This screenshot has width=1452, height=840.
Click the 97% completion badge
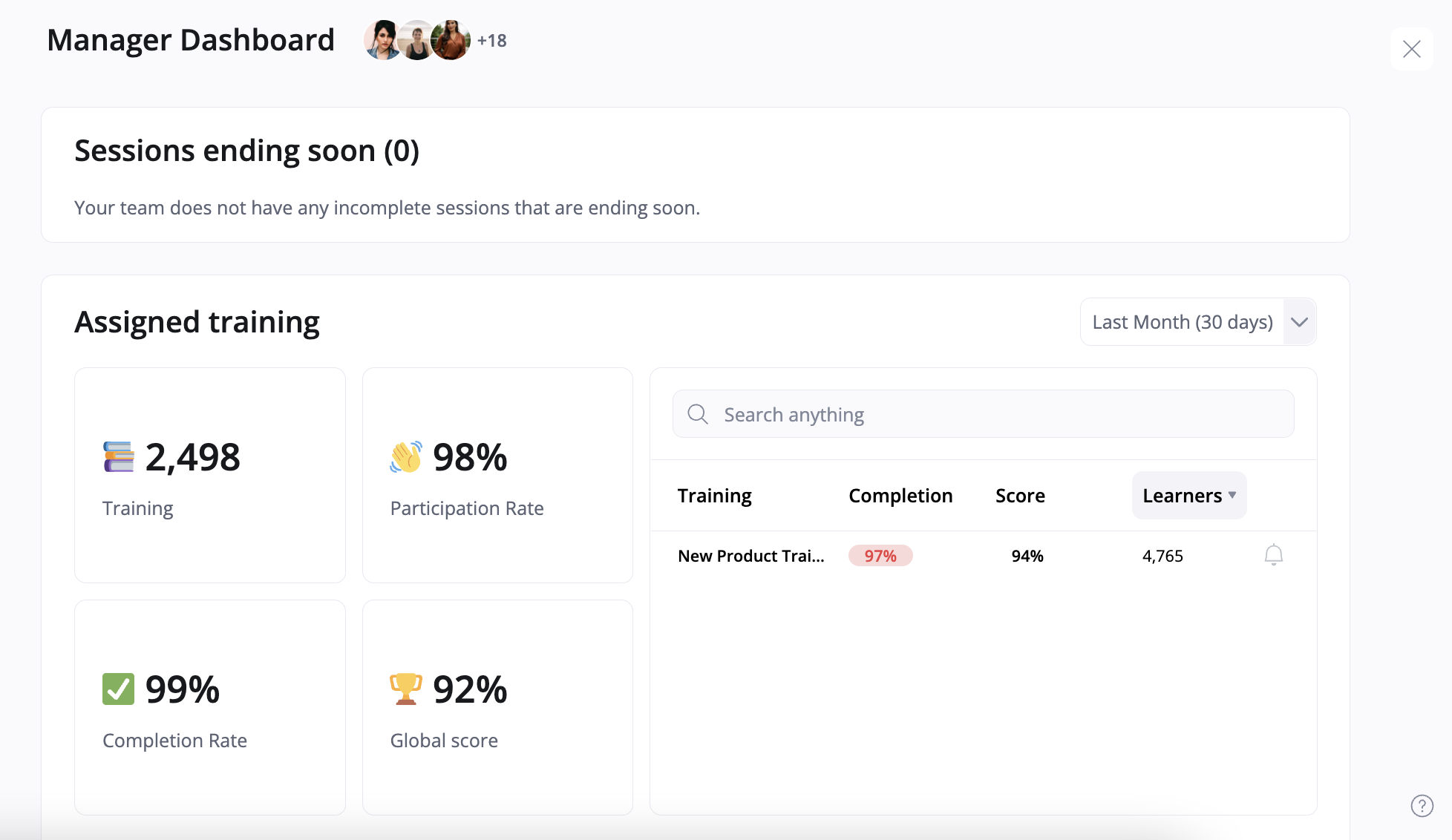[880, 556]
